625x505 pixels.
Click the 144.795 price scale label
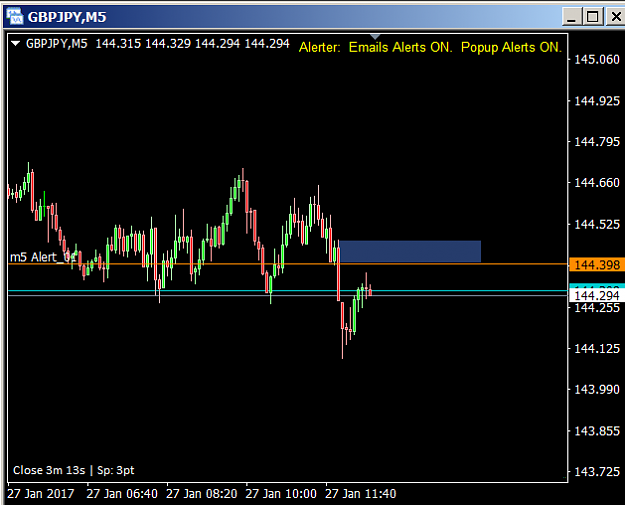click(x=597, y=141)
